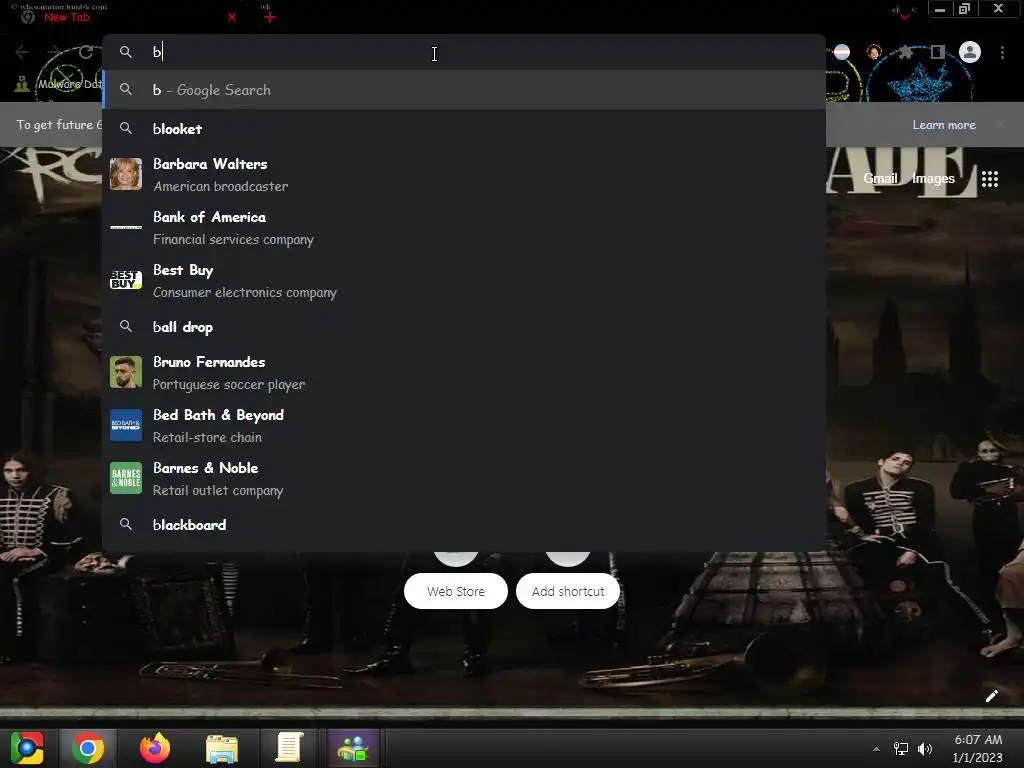Open the Chrome profile avatar
Screen dimensions: 1024x768
pyautogui.click(x=970, y=52)
